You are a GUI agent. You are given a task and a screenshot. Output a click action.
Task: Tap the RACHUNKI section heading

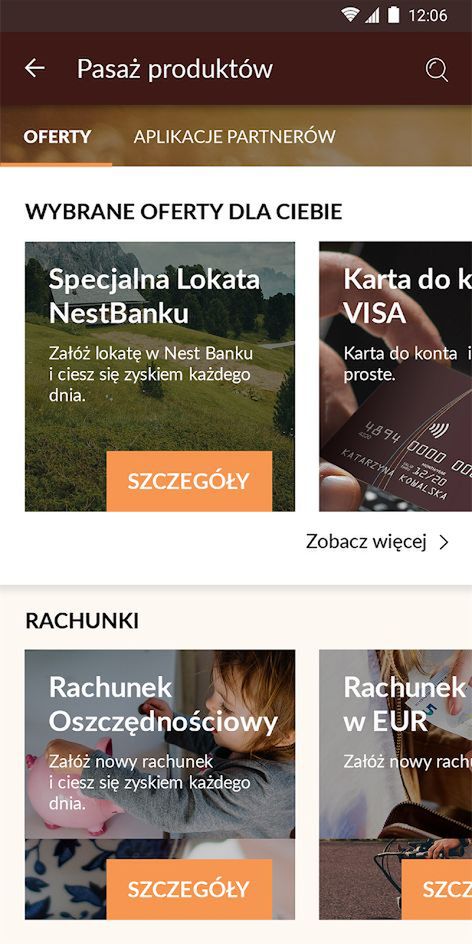82,621
